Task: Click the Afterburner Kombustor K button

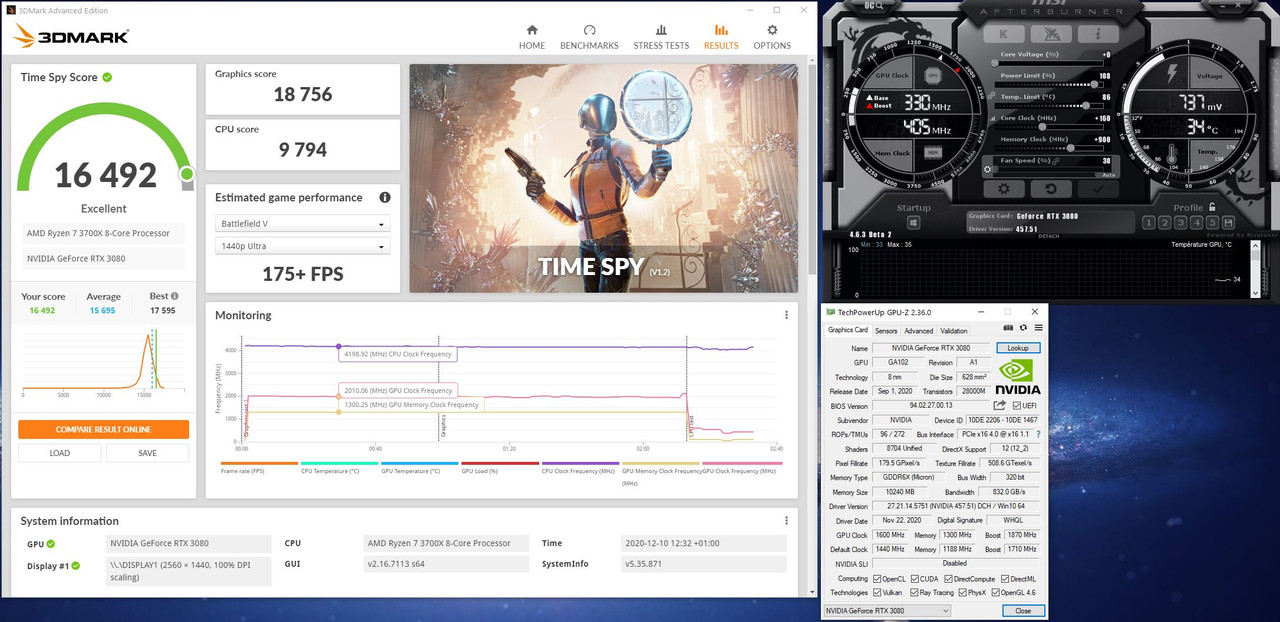Action: coord(1004,33)
